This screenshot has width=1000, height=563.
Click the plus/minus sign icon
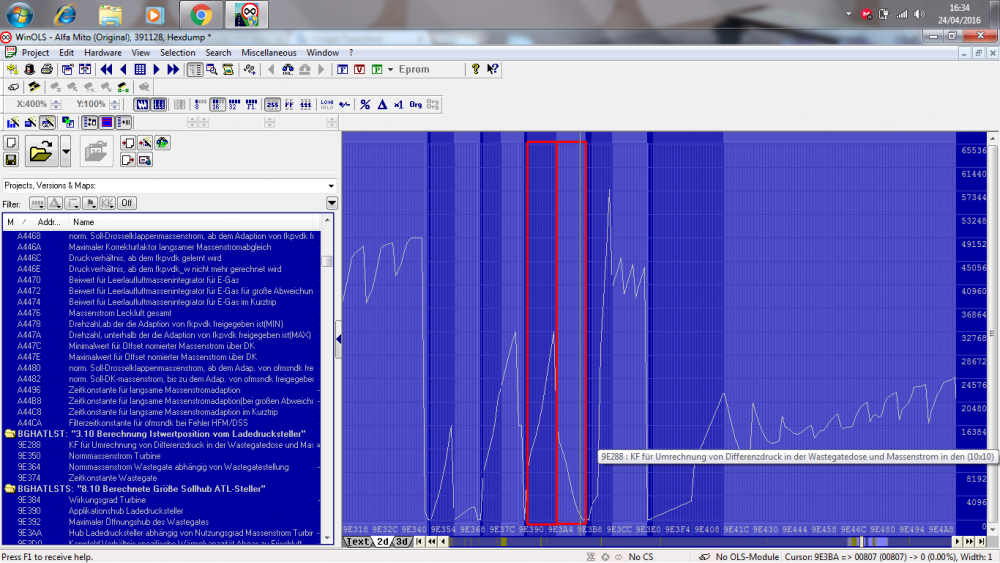345,105
